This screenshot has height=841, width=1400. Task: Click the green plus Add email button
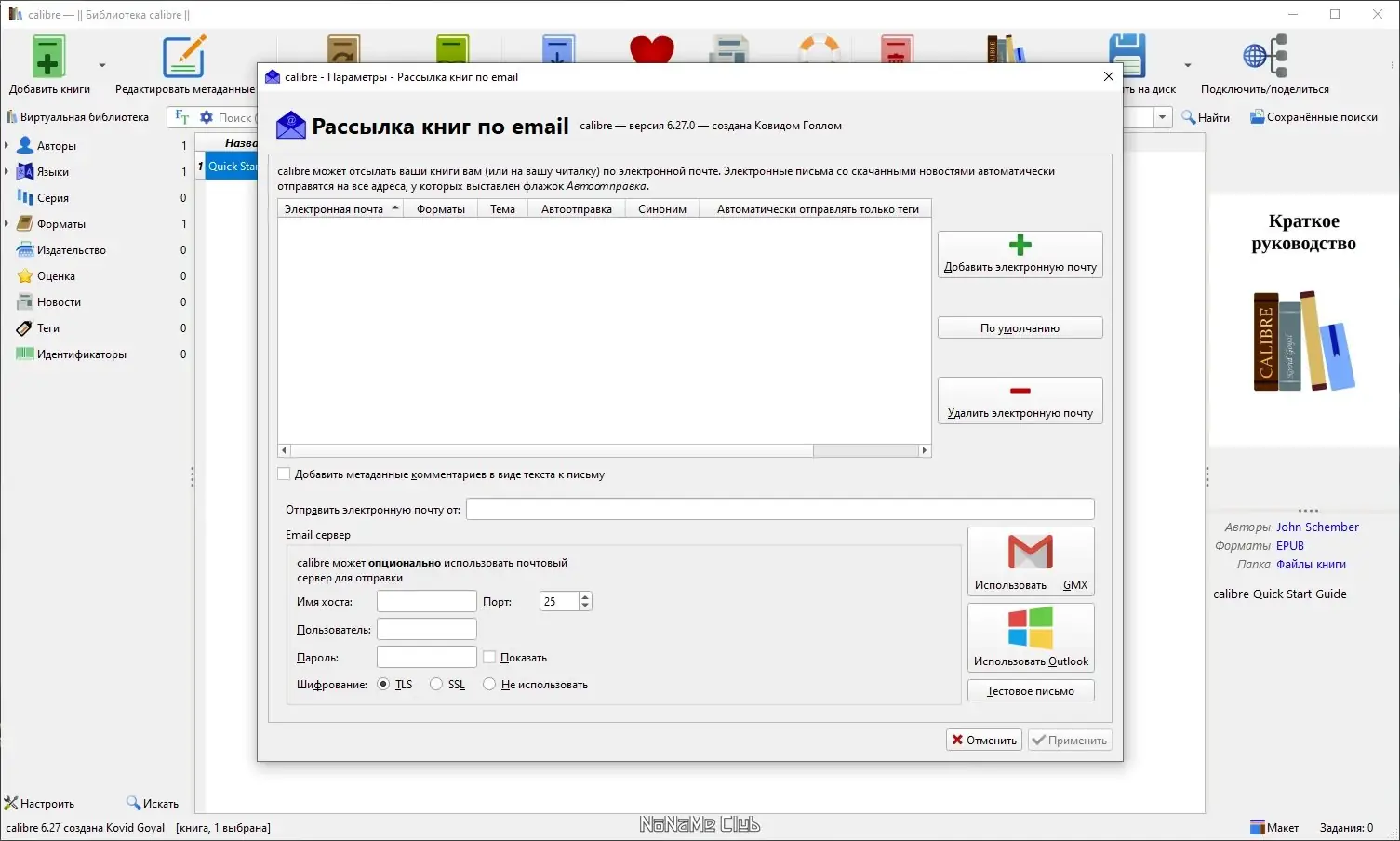pyautogui.click(x=1020, y=254)
